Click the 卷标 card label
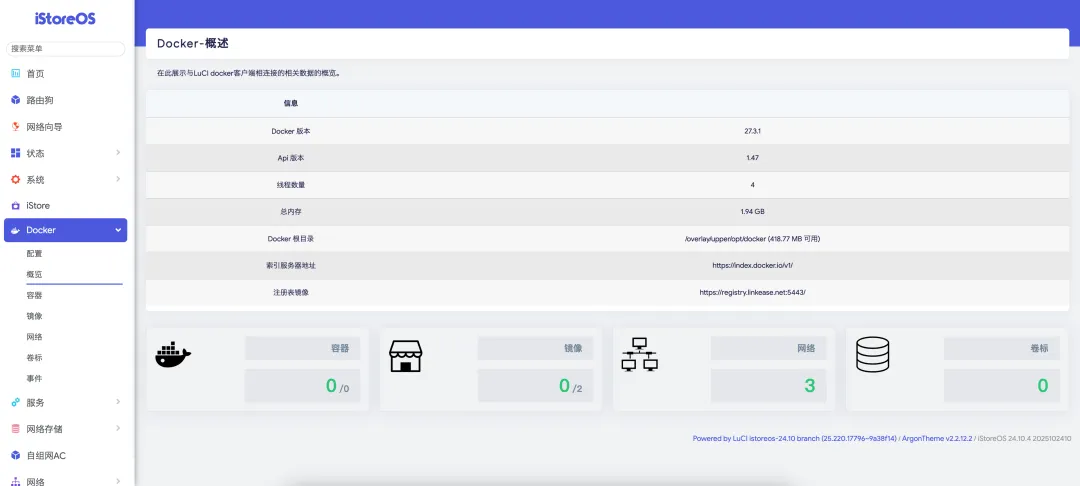Viewport: 1080px width, 486px height. click(x=1039, y=348)
